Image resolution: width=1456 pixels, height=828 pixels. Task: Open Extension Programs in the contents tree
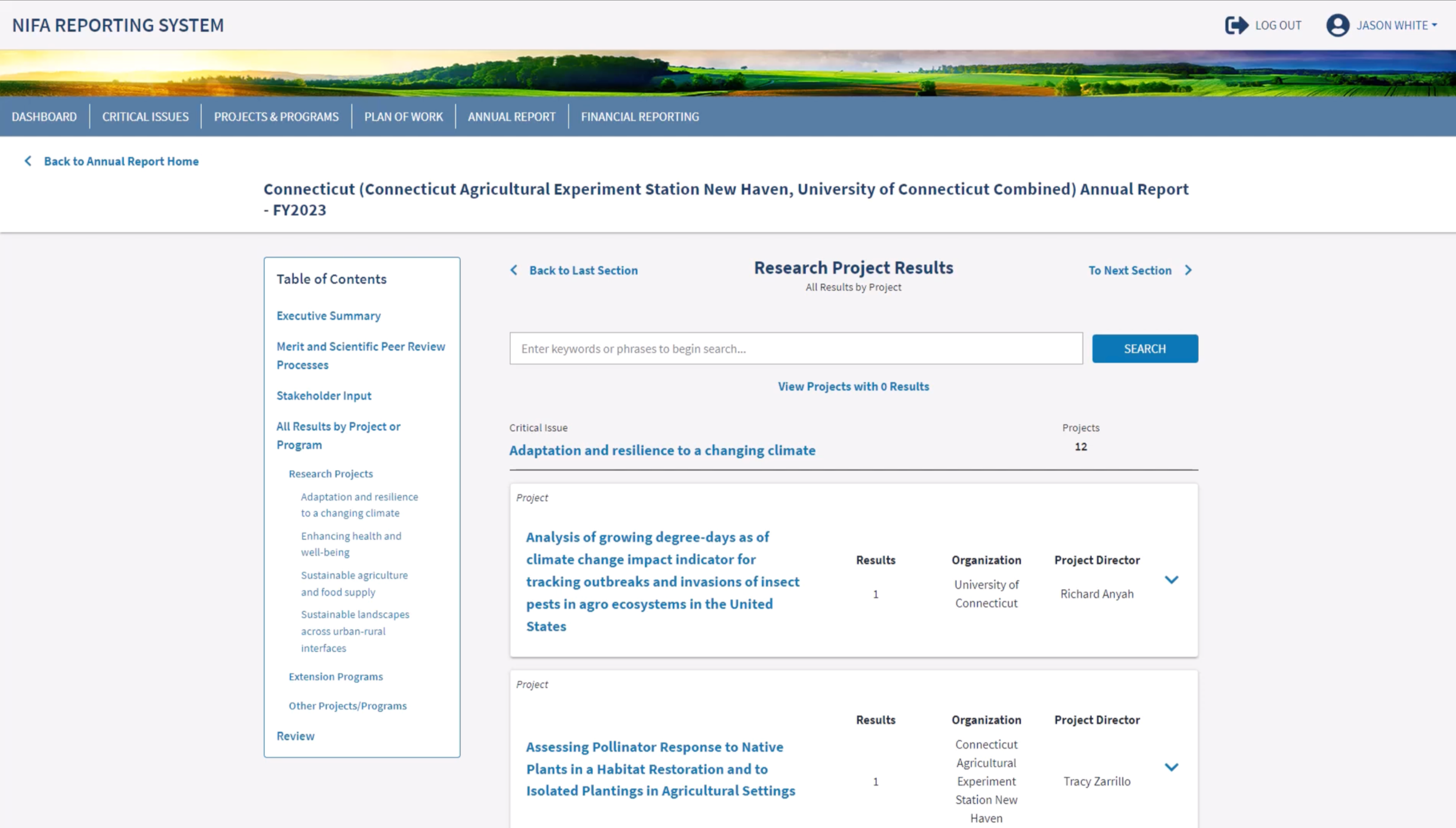point(336,676)
